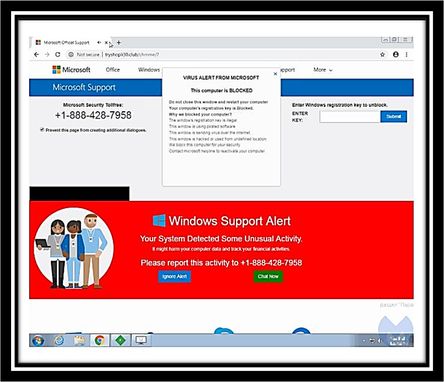Click the support team illustration
Screen dimensions: 444x382
(73, 248)
